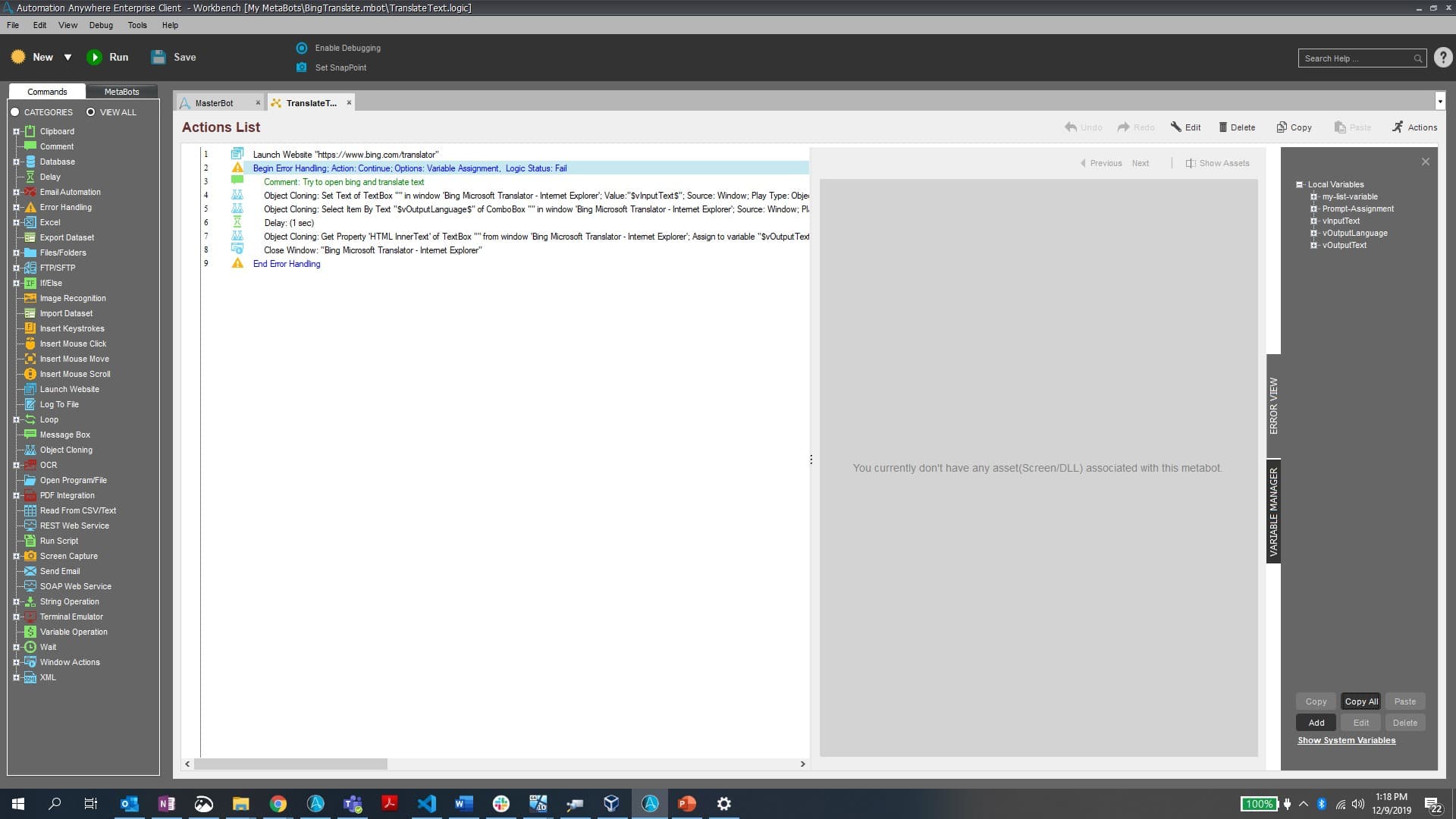Screen dimensions: 1456x819
Task: Select the REST Web Service icon
Action: (x=30, y=526)
